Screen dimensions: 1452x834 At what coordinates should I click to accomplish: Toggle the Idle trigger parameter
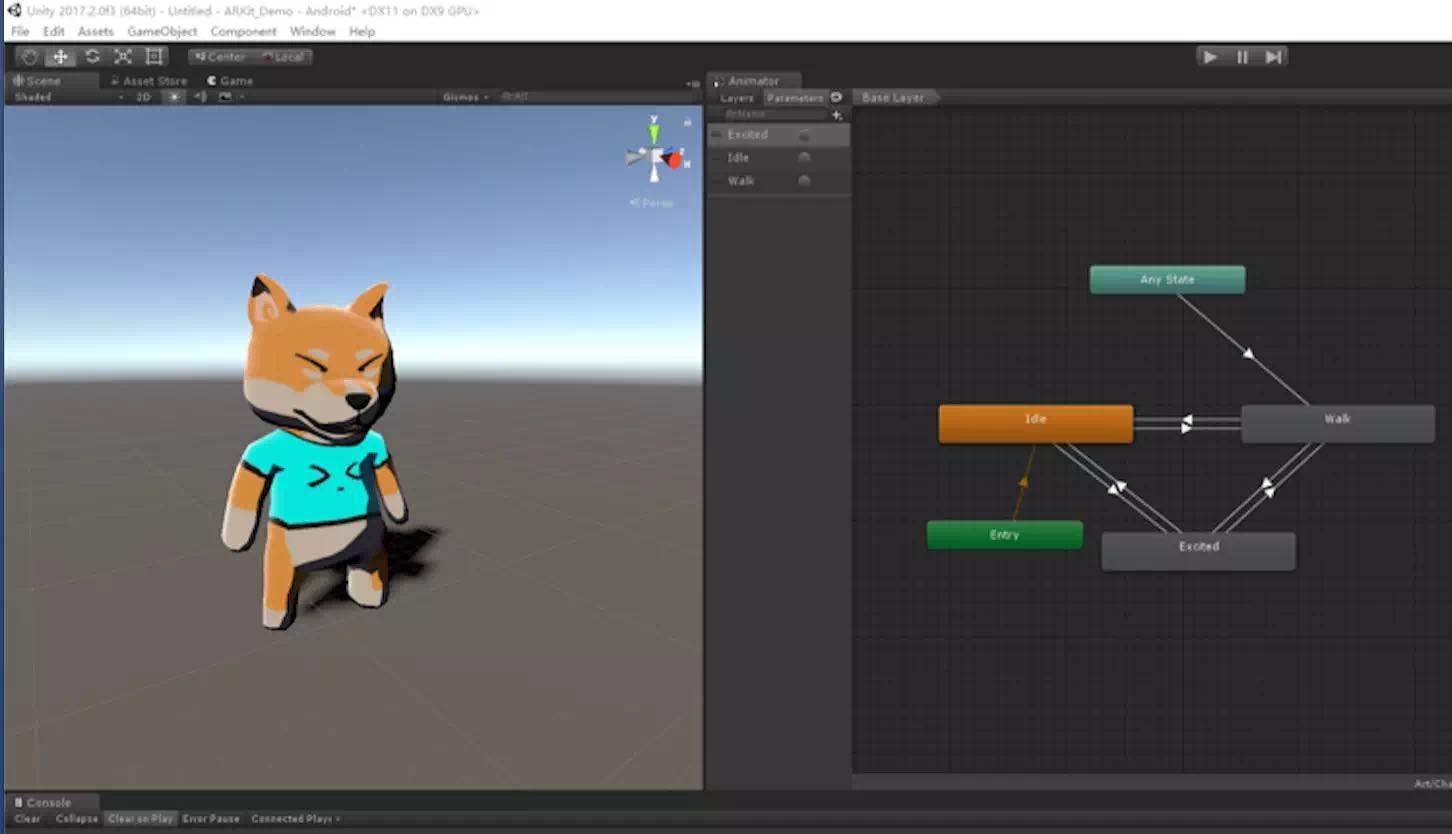[x=804, y=157]
